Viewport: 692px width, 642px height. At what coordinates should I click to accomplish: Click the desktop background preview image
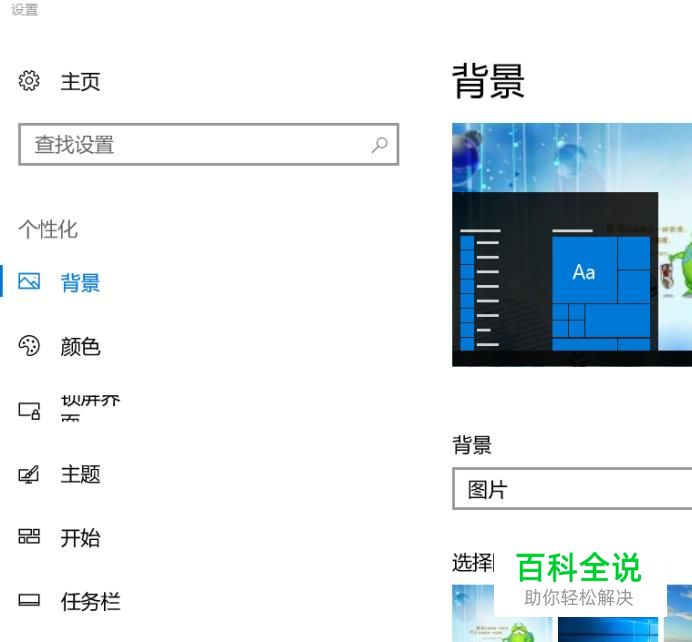point(572,244)
